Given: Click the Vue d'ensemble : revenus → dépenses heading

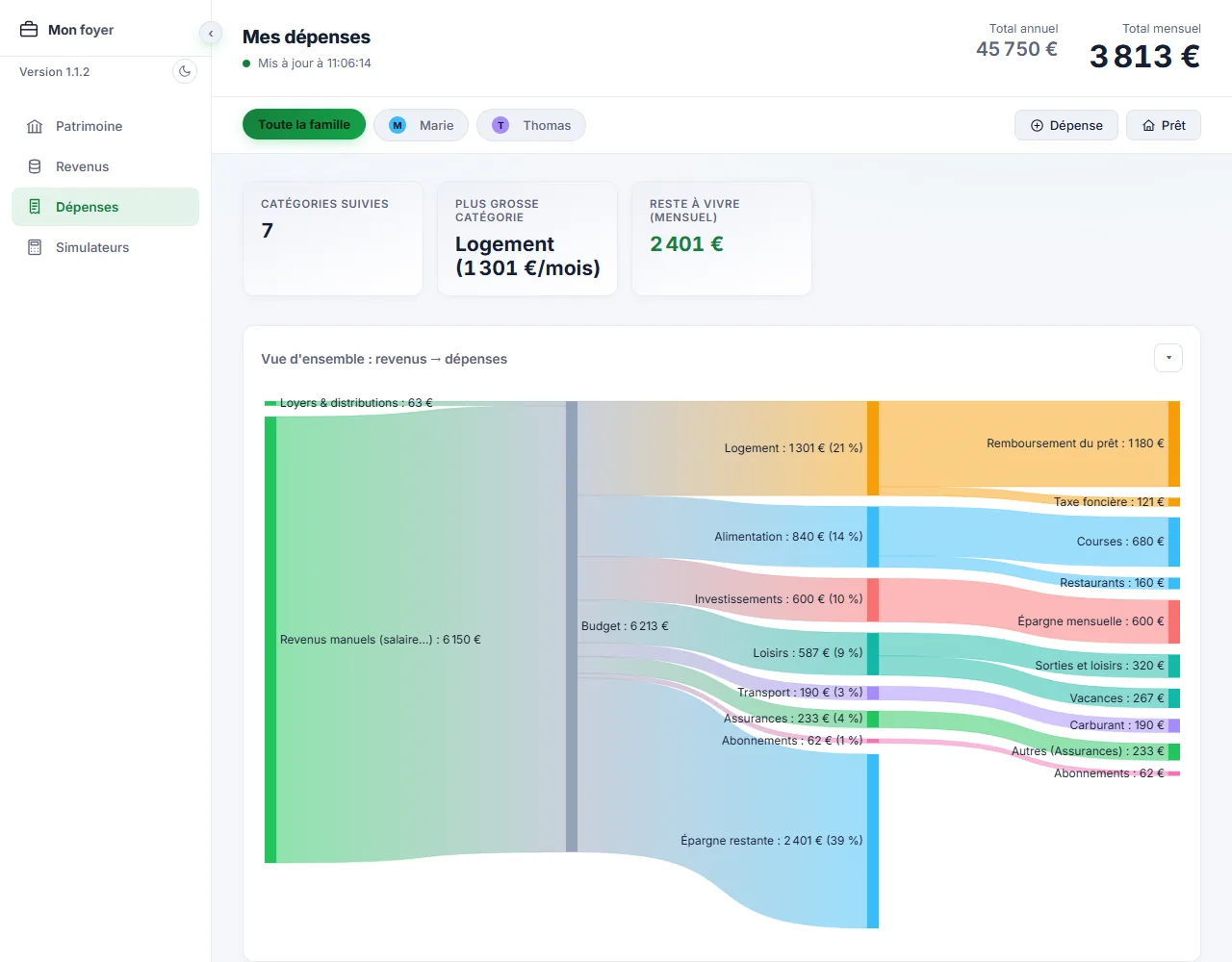Looking at the screenshot, I should 384,359.
